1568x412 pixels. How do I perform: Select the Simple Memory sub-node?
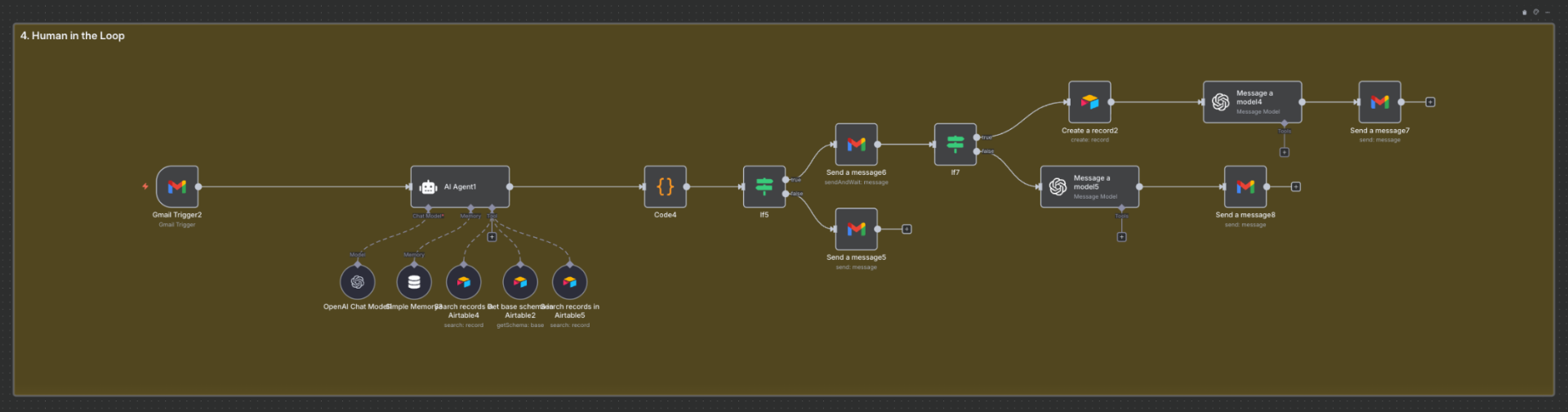coord(414,282)
